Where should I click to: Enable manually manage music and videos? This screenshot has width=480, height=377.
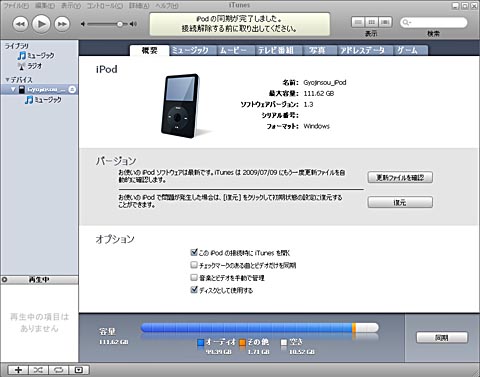point(194,277)
